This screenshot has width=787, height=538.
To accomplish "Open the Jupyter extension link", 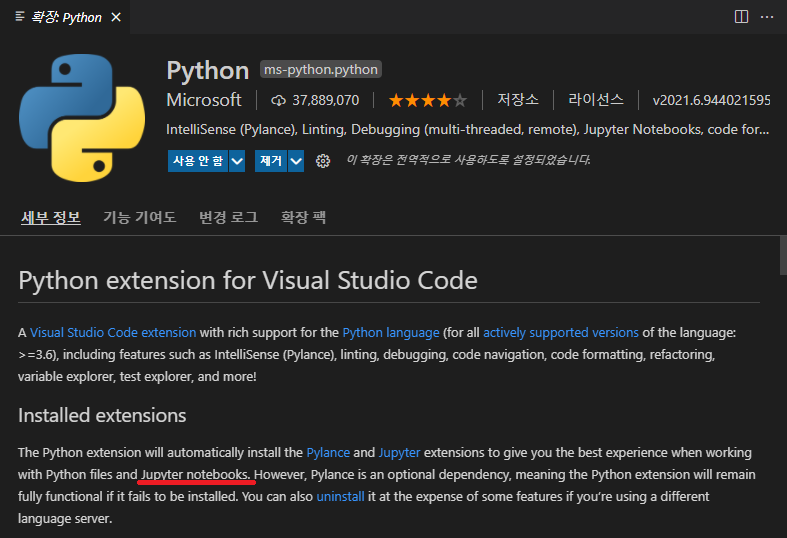I will tap(400, 453).
